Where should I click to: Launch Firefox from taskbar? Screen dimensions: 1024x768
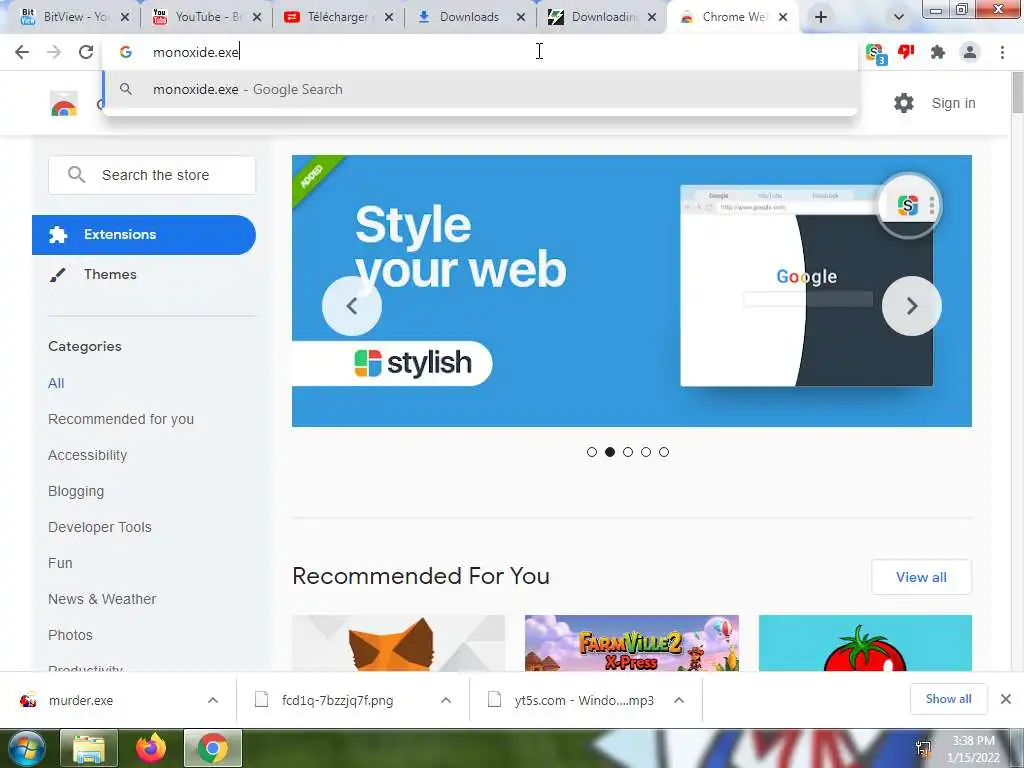click(x=151, y=748)
